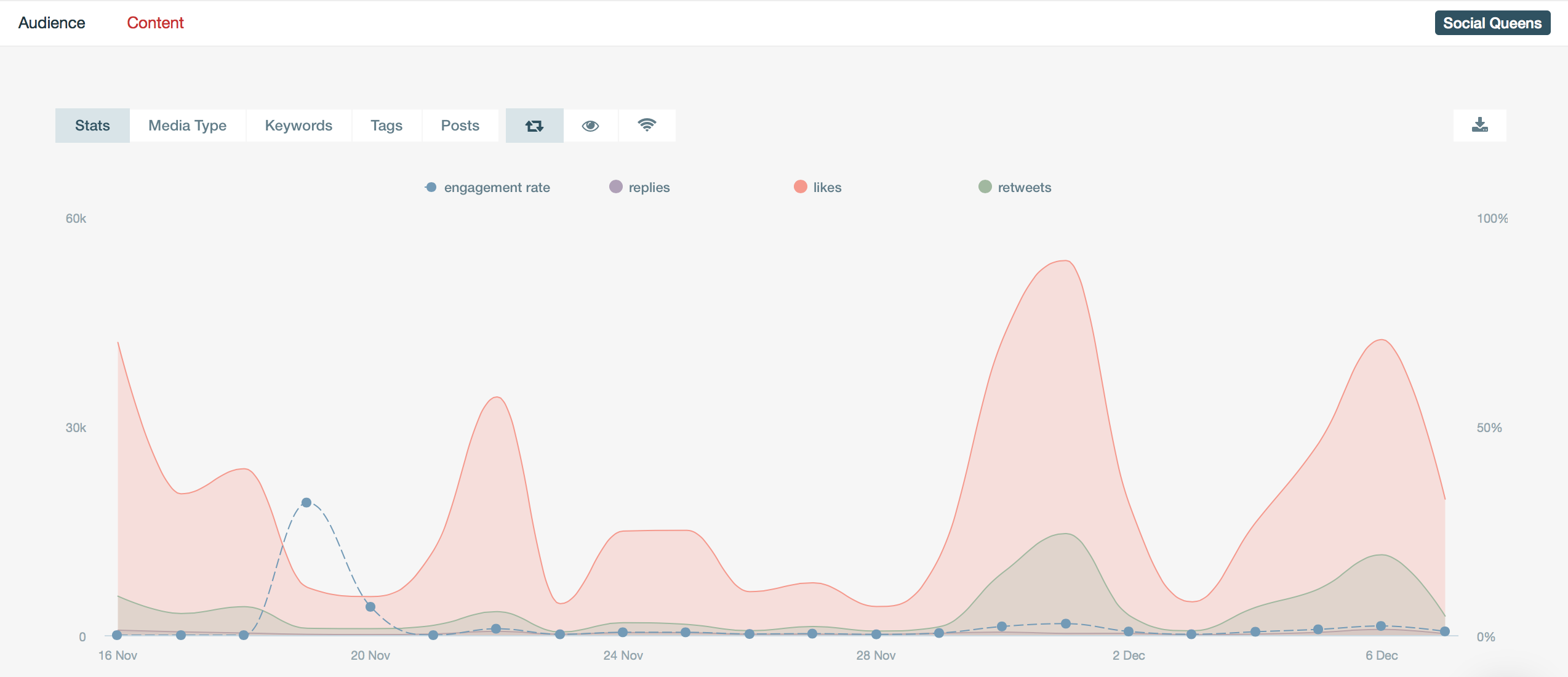Click the eye impressions icon
Screen dimensions: 1568x677
(x=590, y=126)
